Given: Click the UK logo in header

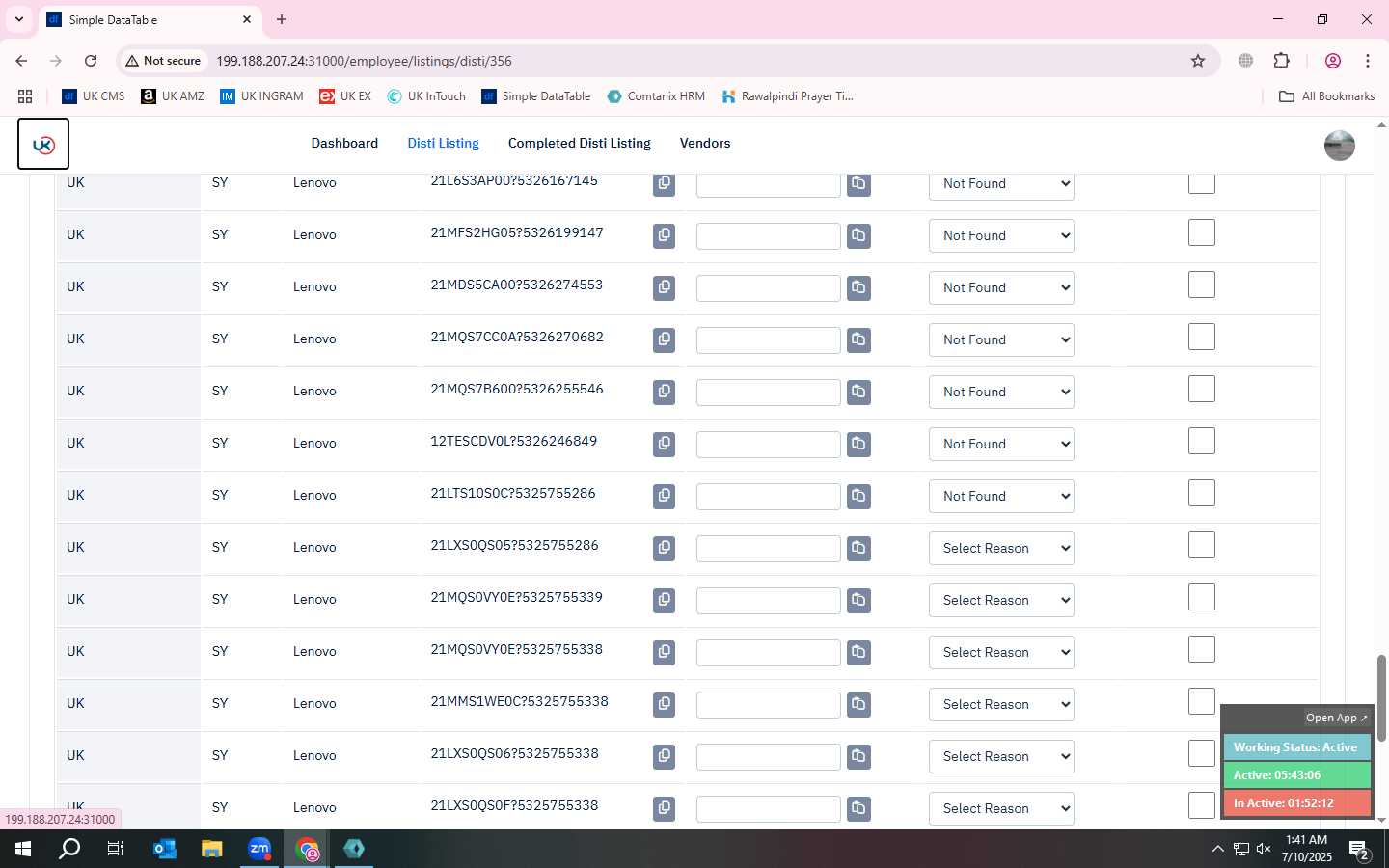Looking at the screenshot, I should click(x=43, y=144).
